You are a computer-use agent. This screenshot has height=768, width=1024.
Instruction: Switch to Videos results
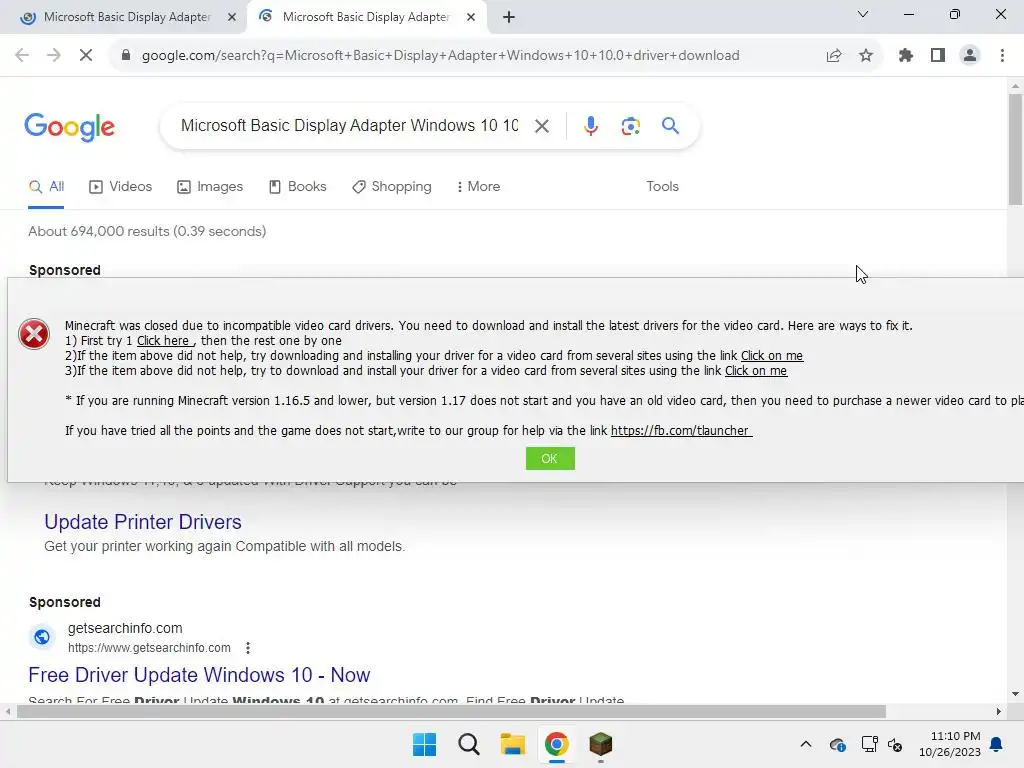121,187
